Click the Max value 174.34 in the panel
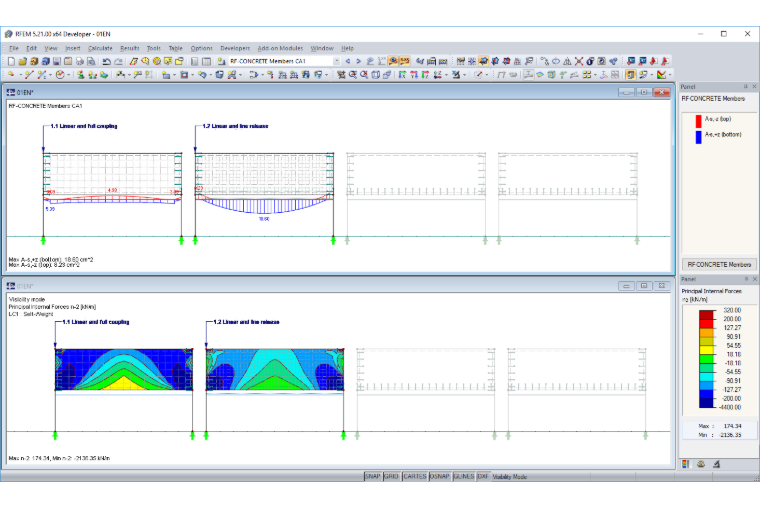Image resolution: width=760 pixels, height=508 pixels. 732,426
